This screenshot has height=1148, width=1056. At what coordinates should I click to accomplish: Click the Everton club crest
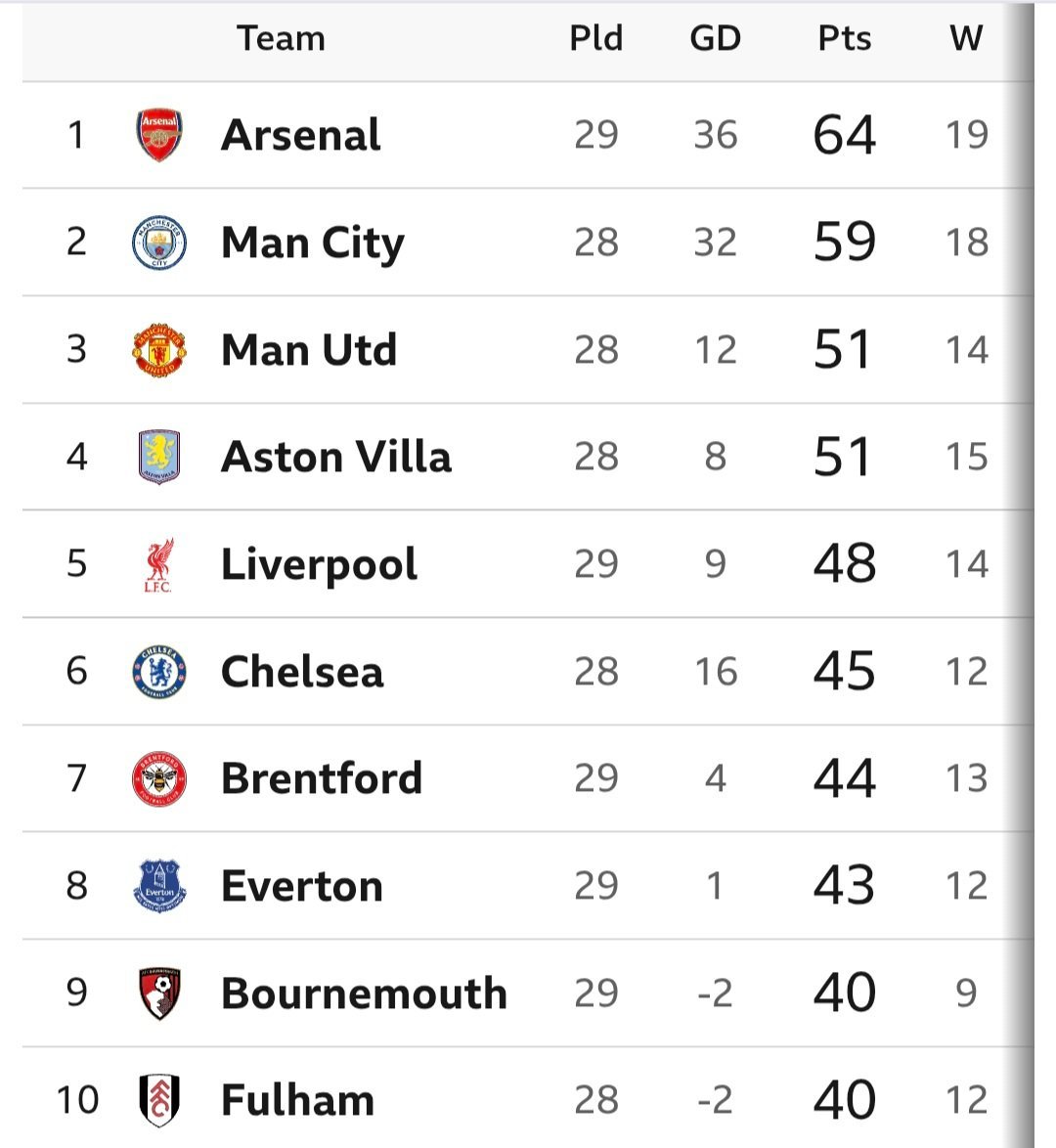click(158, 886)
